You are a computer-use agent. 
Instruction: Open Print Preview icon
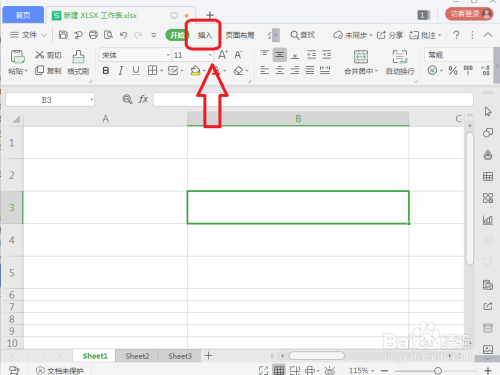[108, 35]
